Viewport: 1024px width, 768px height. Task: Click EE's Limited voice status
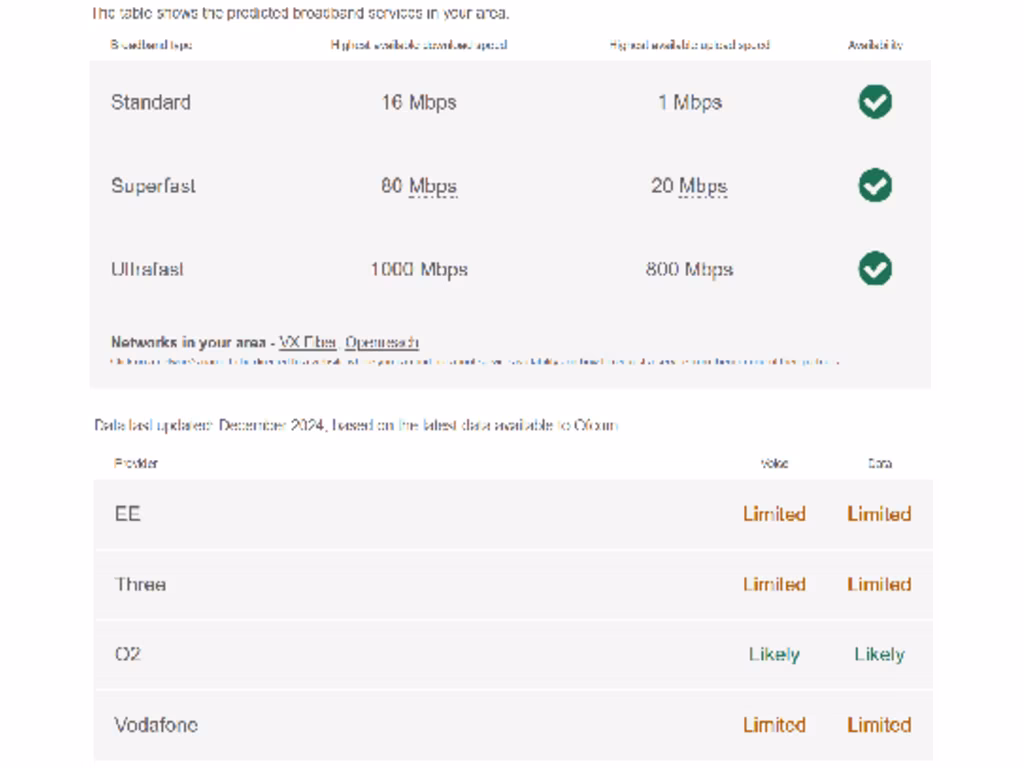pos(774,514)
